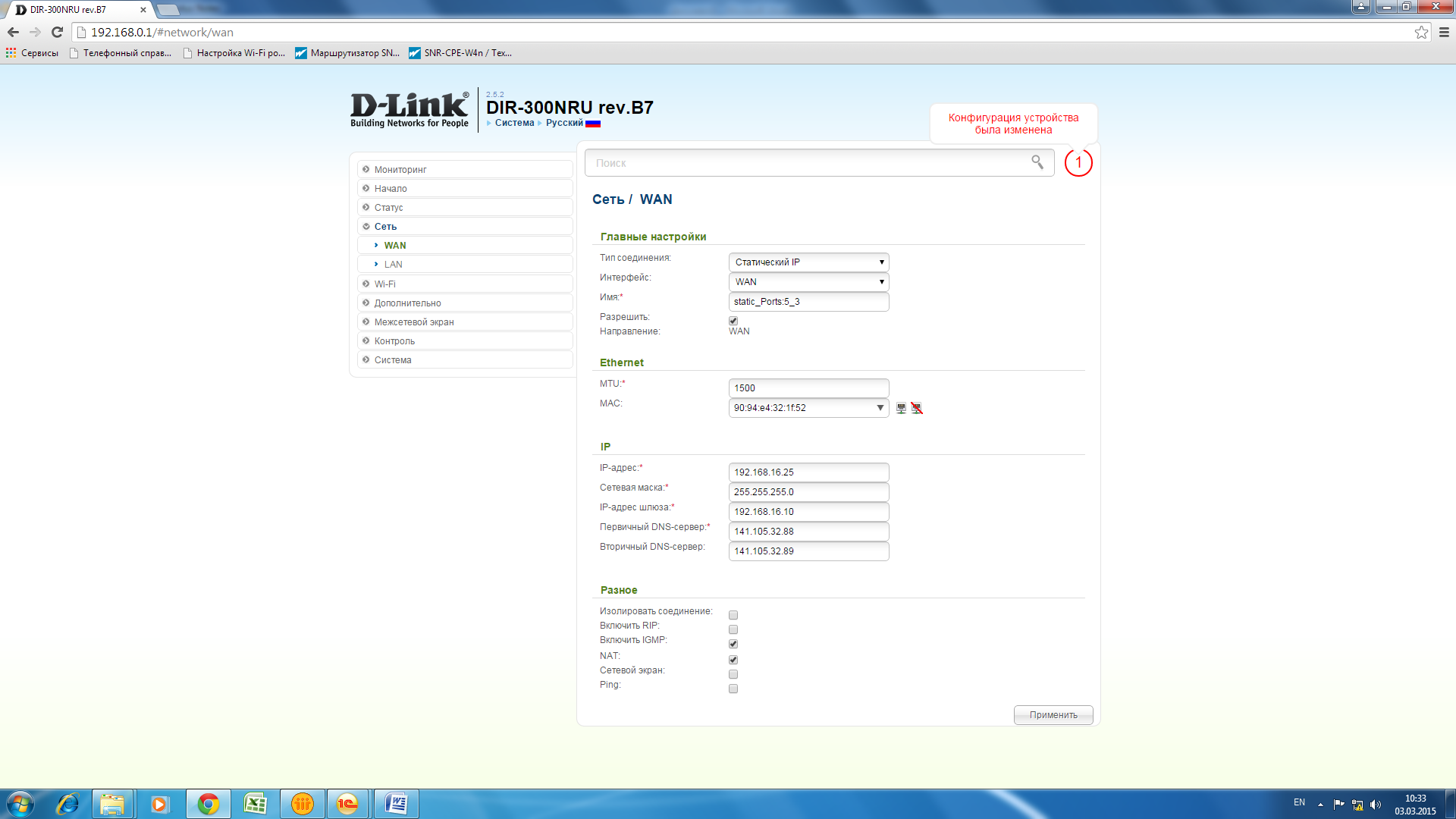Toggle the Включить IGMP checkbox

733,644
